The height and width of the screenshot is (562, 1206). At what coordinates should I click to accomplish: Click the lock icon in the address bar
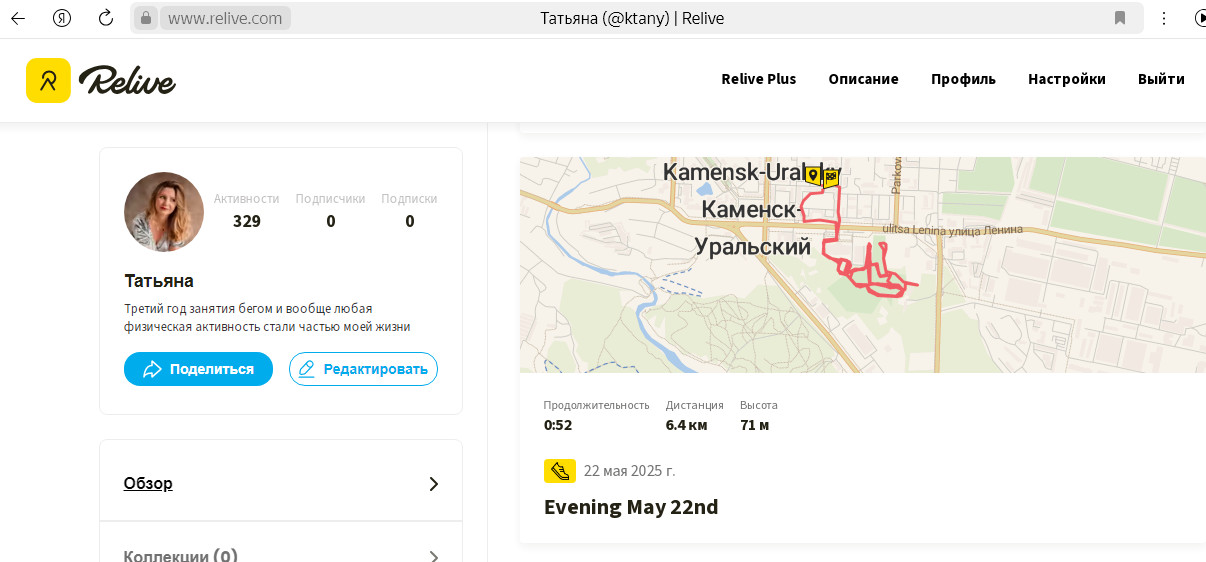point(146,18)
